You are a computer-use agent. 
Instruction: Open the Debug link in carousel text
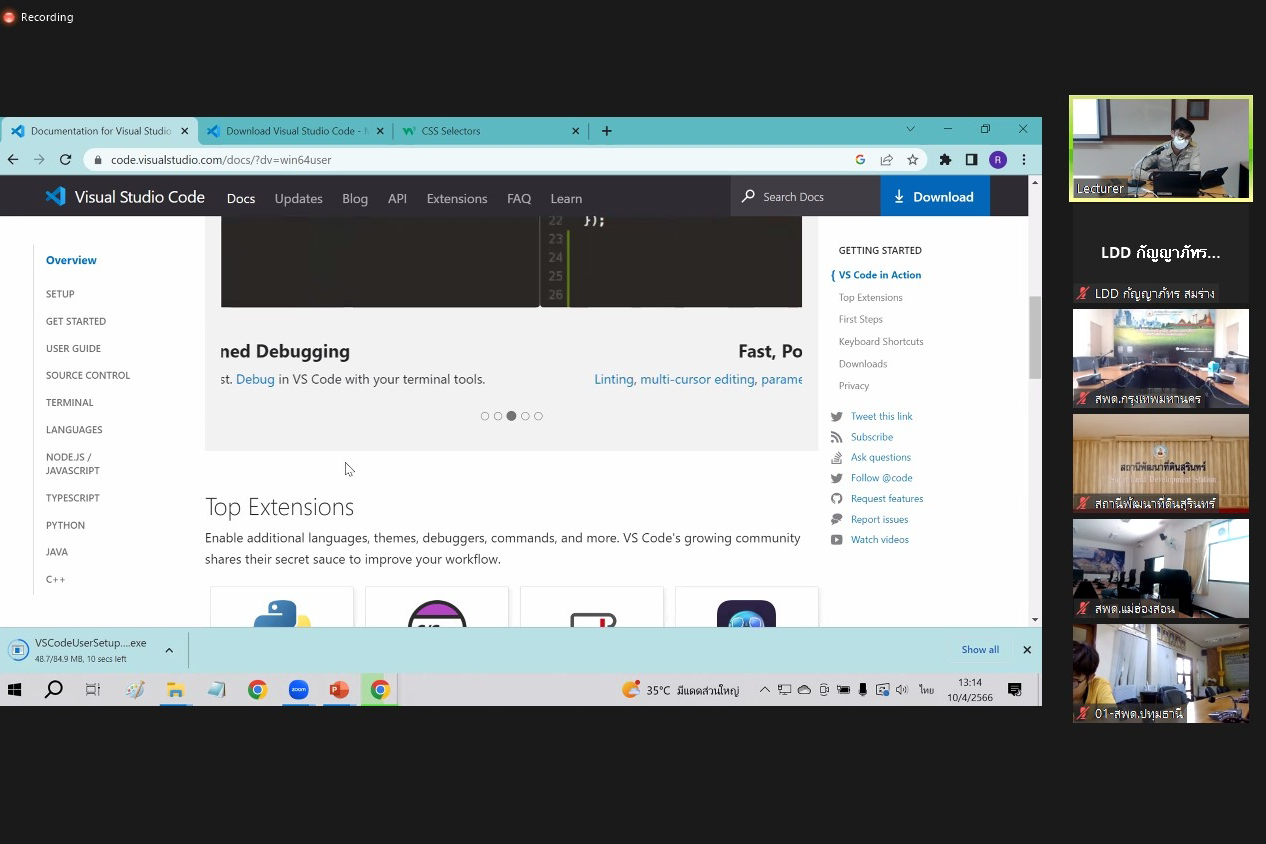[255, 379]
